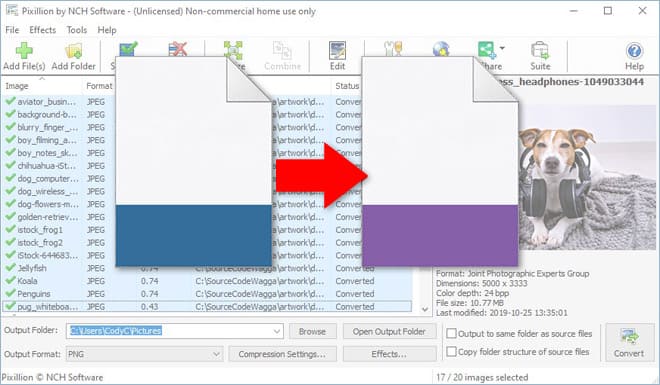This screenshot has width=660, height=385.
Task: Click the Resize toolbar icon
Action: pos(233,49)
